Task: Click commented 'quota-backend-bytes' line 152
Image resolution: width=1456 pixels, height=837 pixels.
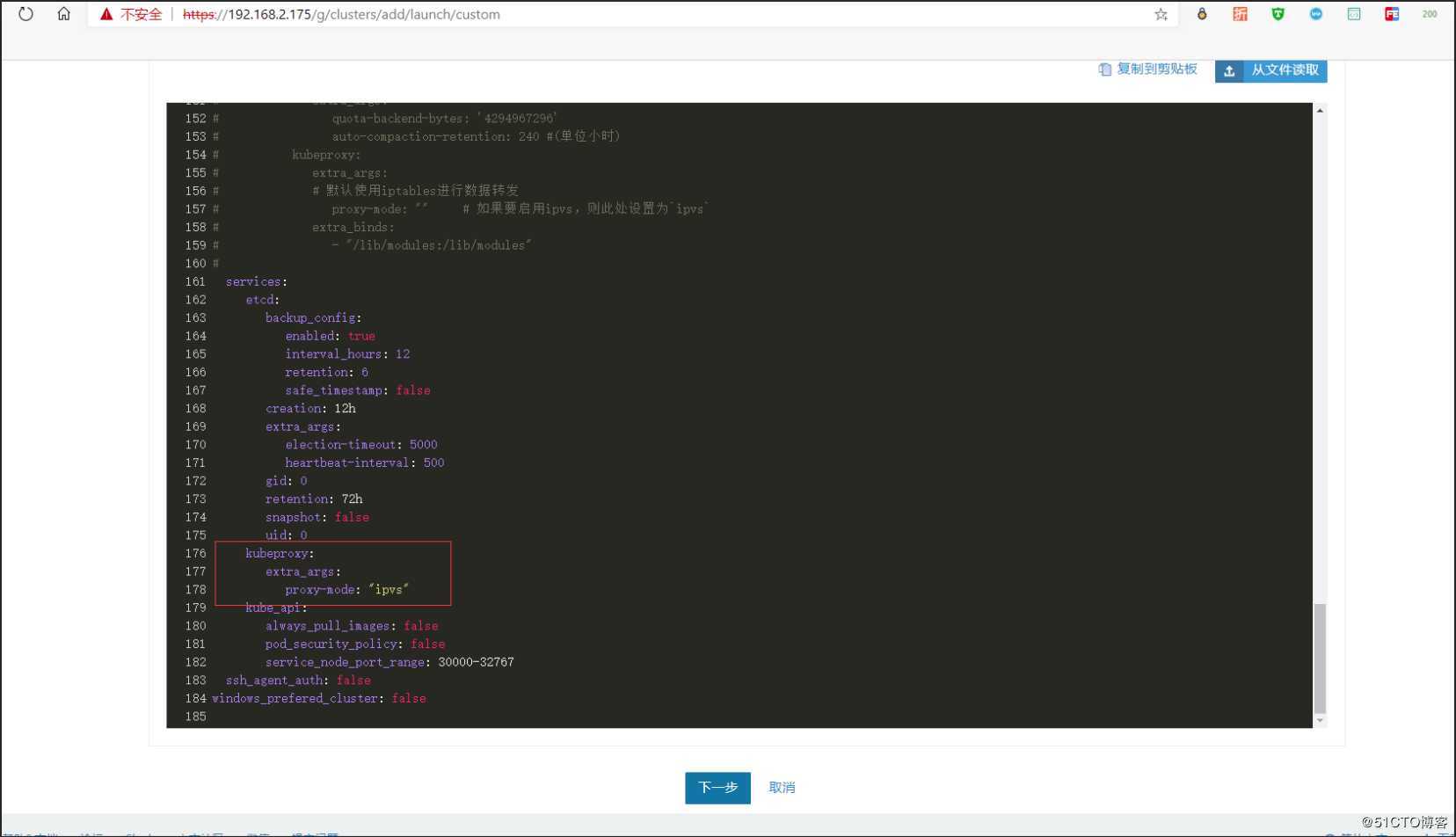Action: 445,118
